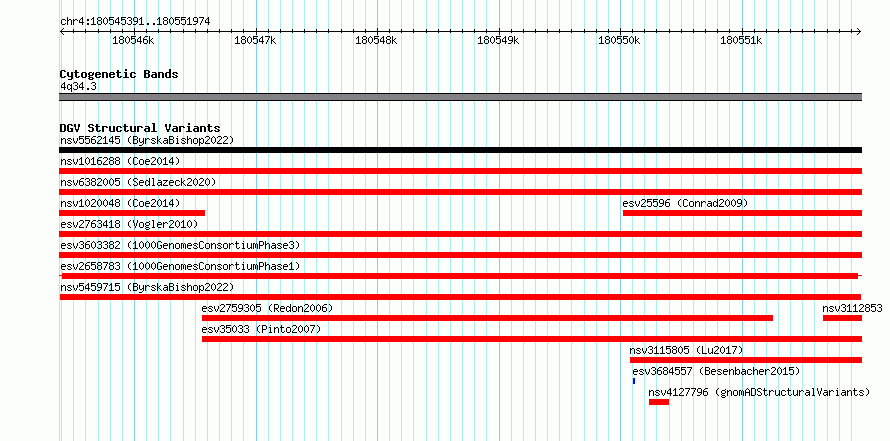The image size is (890, 441).
Task: Click the right arrowhead of the ruler
Action: pyautogui.click(x=859, y=31)
